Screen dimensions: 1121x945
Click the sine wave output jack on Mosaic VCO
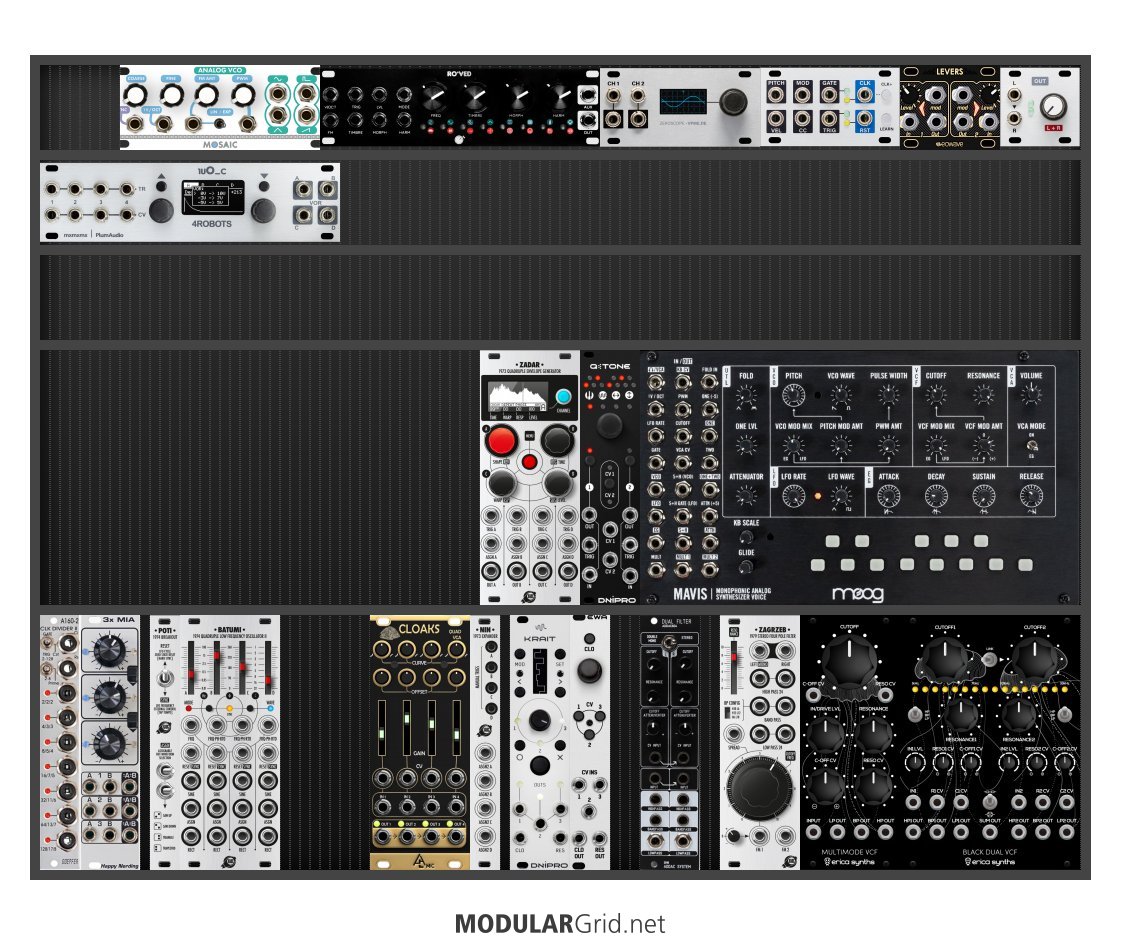pyautogui.click(x=277, y=93)
